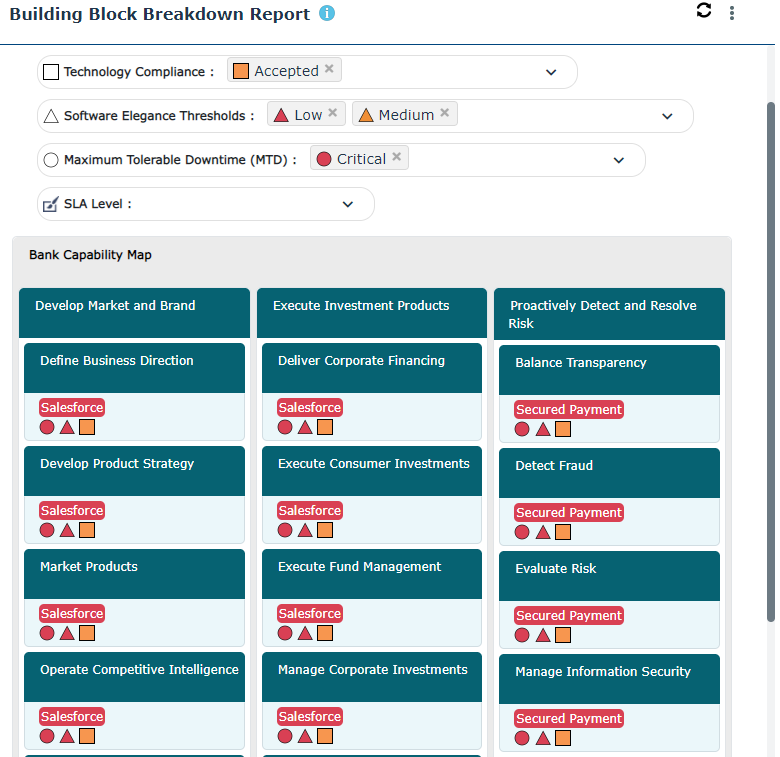Remove the Low elegance filter tag

coord(333,114)
